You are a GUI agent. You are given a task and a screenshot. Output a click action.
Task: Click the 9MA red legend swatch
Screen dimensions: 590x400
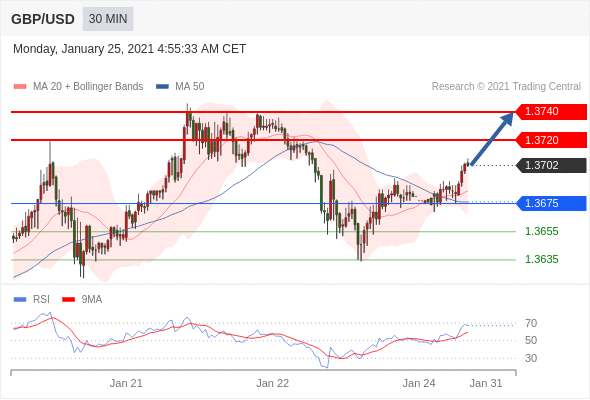pyautogui.click(x=68, y=300)
